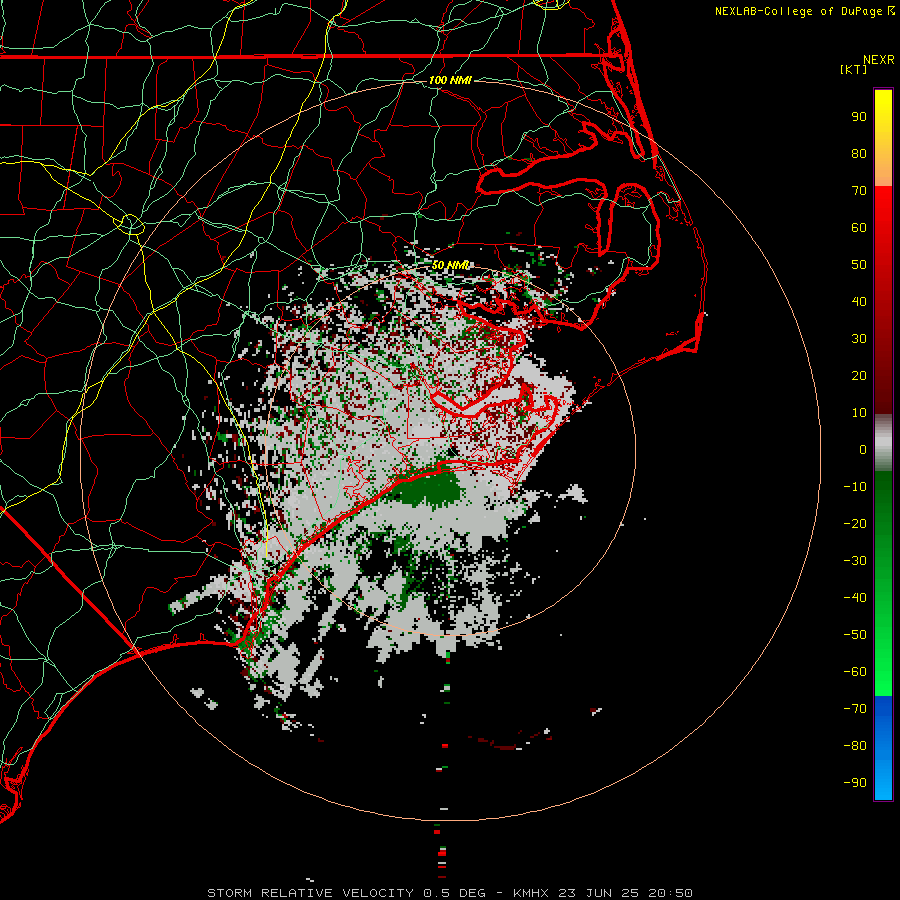The image size is (900, 900).
Task: Click the 30 value on the velocity scale
Action: [x=859, y=339]
